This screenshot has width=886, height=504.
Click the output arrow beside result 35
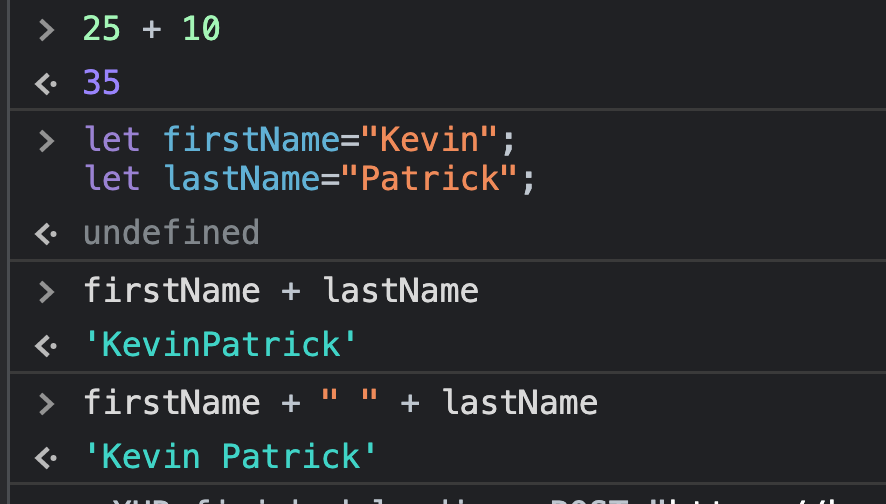point(46,84)
